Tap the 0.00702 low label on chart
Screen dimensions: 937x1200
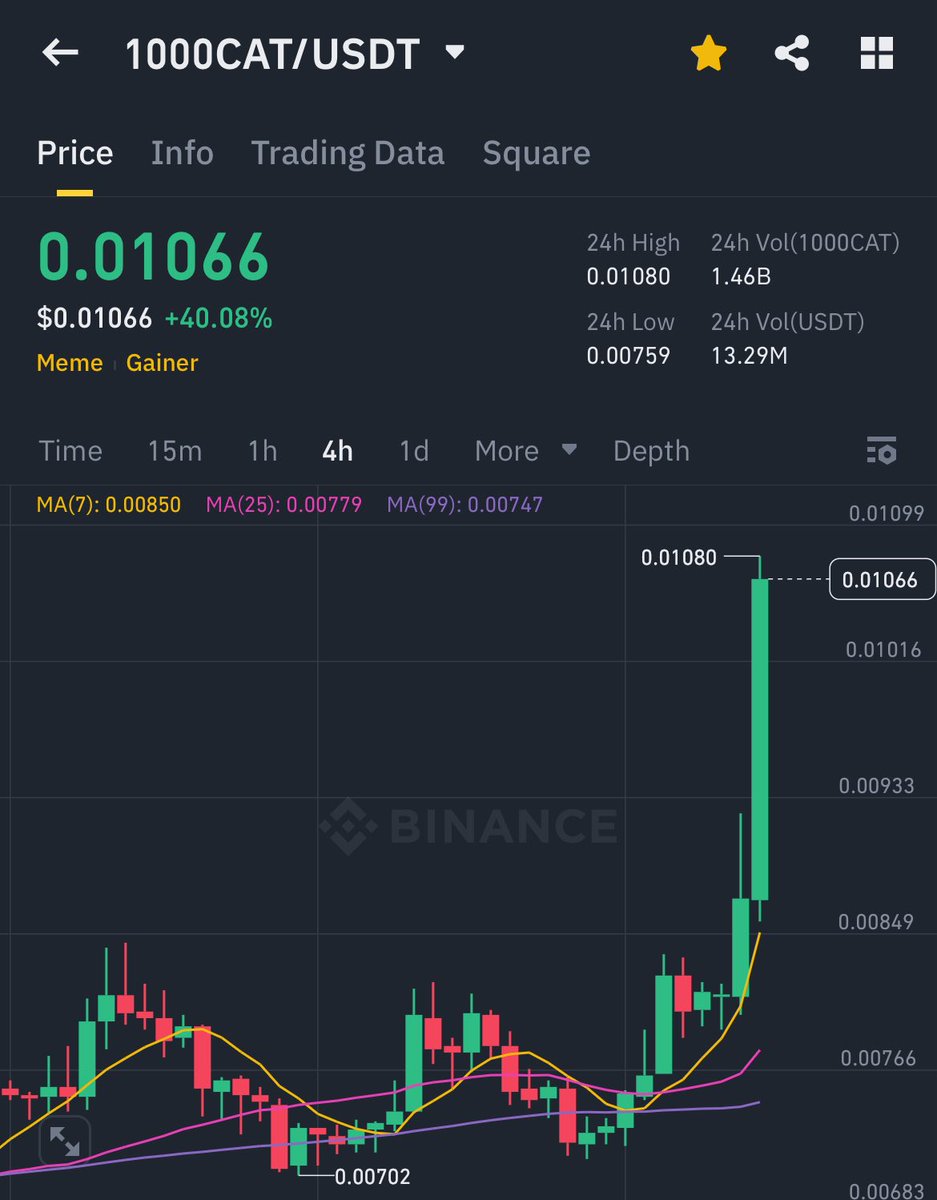point(372,1177)
